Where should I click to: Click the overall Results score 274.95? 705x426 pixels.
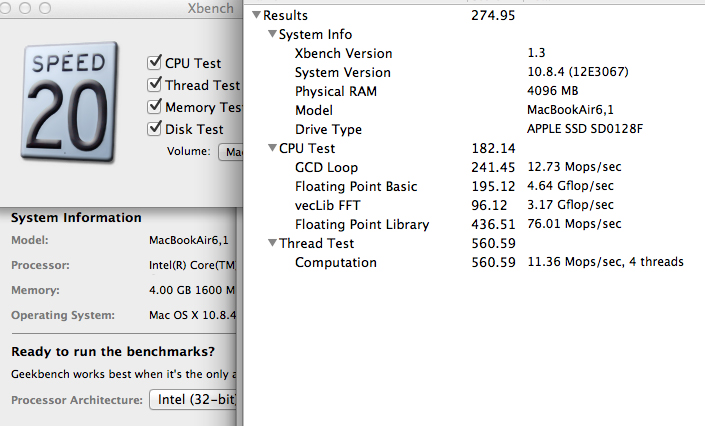(x=493, y=15)
